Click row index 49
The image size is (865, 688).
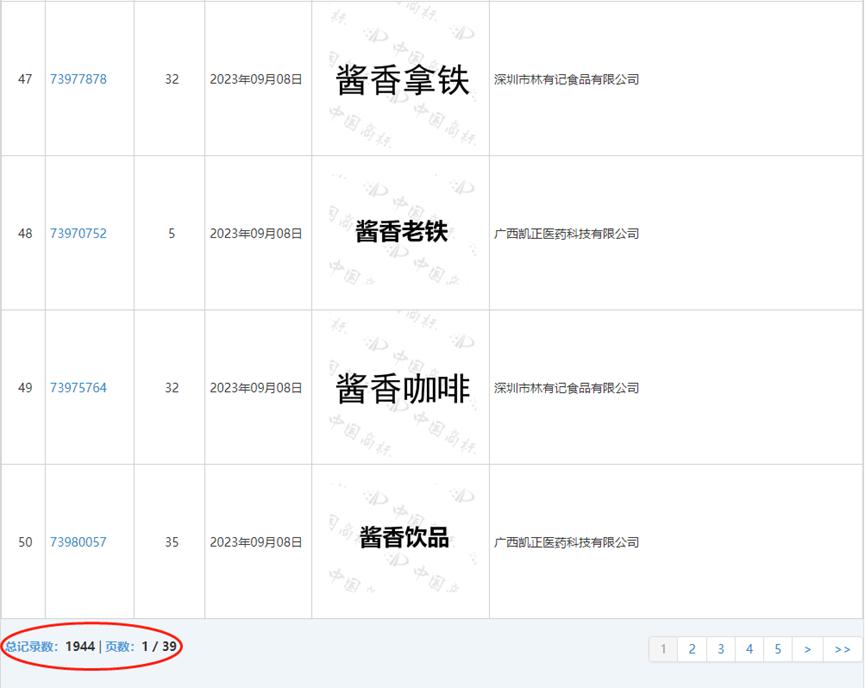25,388
